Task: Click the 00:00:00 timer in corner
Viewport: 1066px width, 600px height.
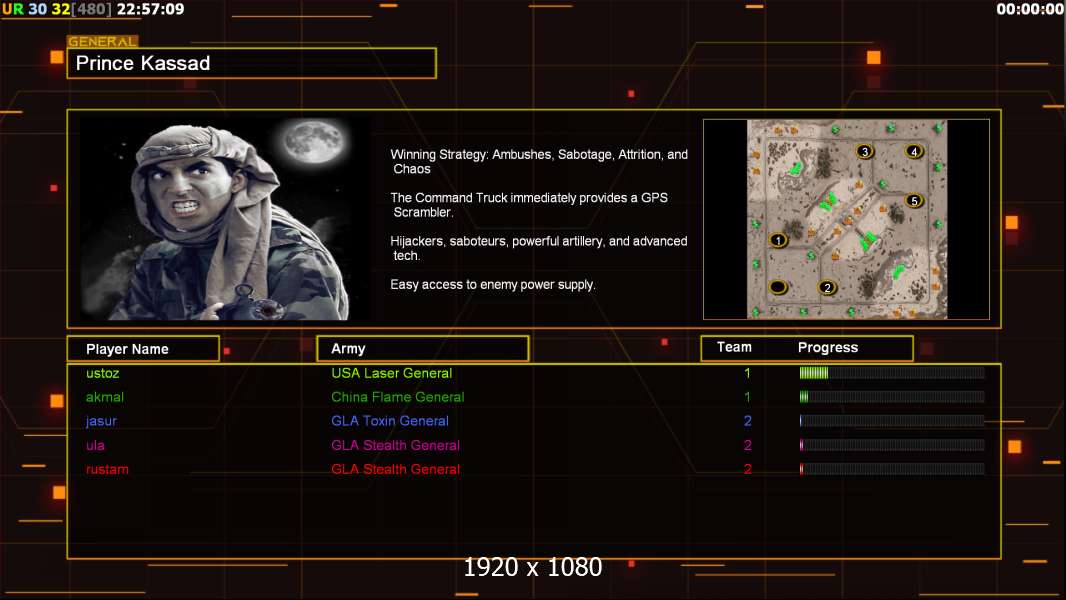Action: coord(1029,9)
